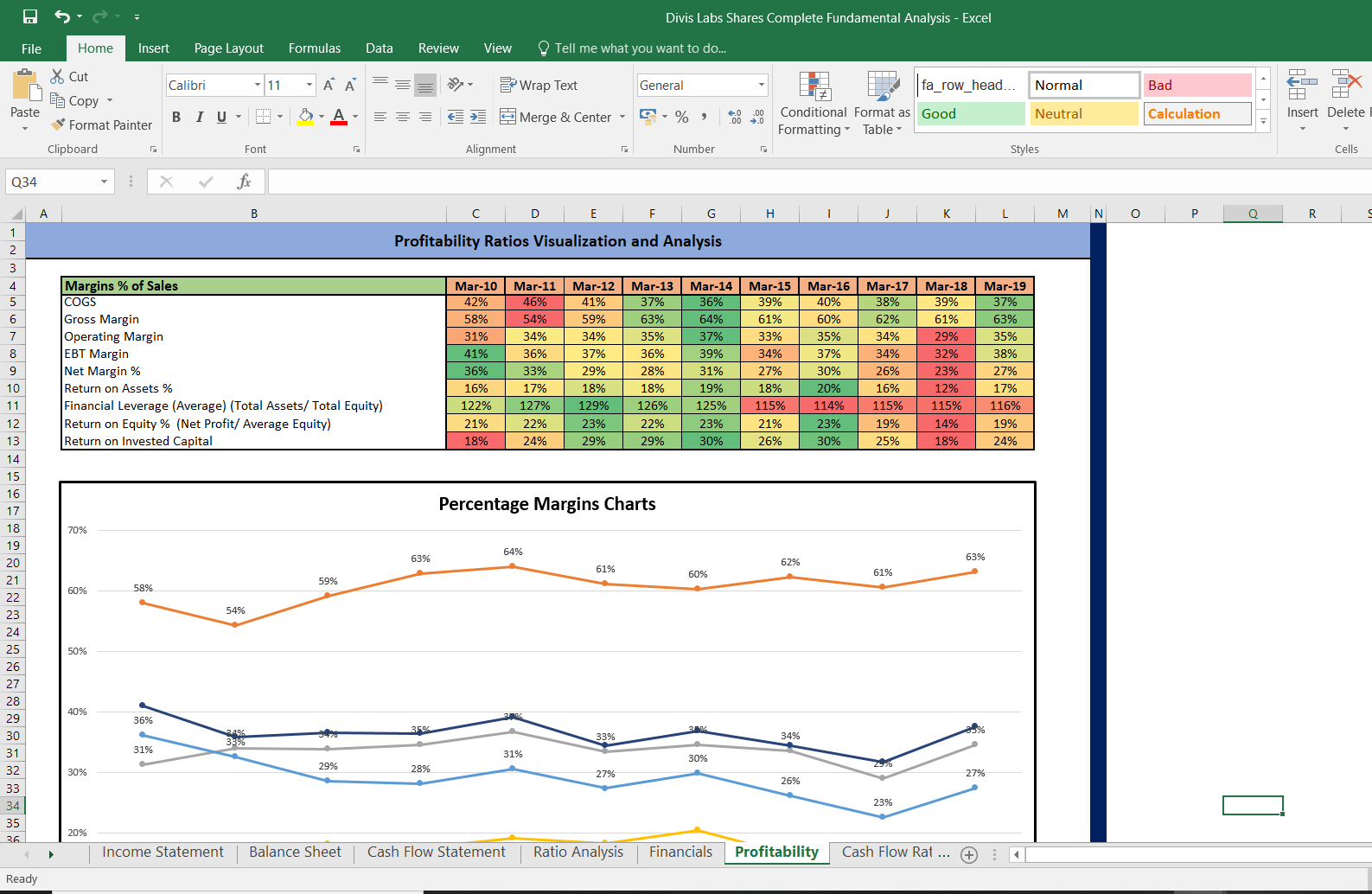Toggle Align Left button
This screenshot has width=1372, height=894.
click(380, 117)
